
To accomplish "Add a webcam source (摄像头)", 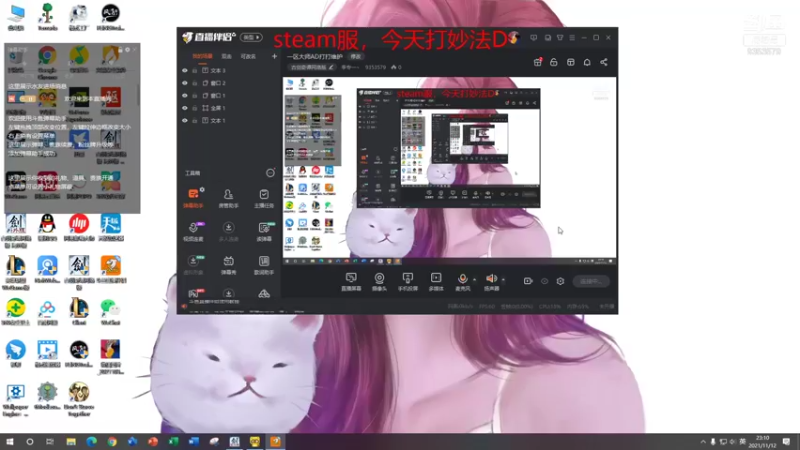I will point(379,281).
